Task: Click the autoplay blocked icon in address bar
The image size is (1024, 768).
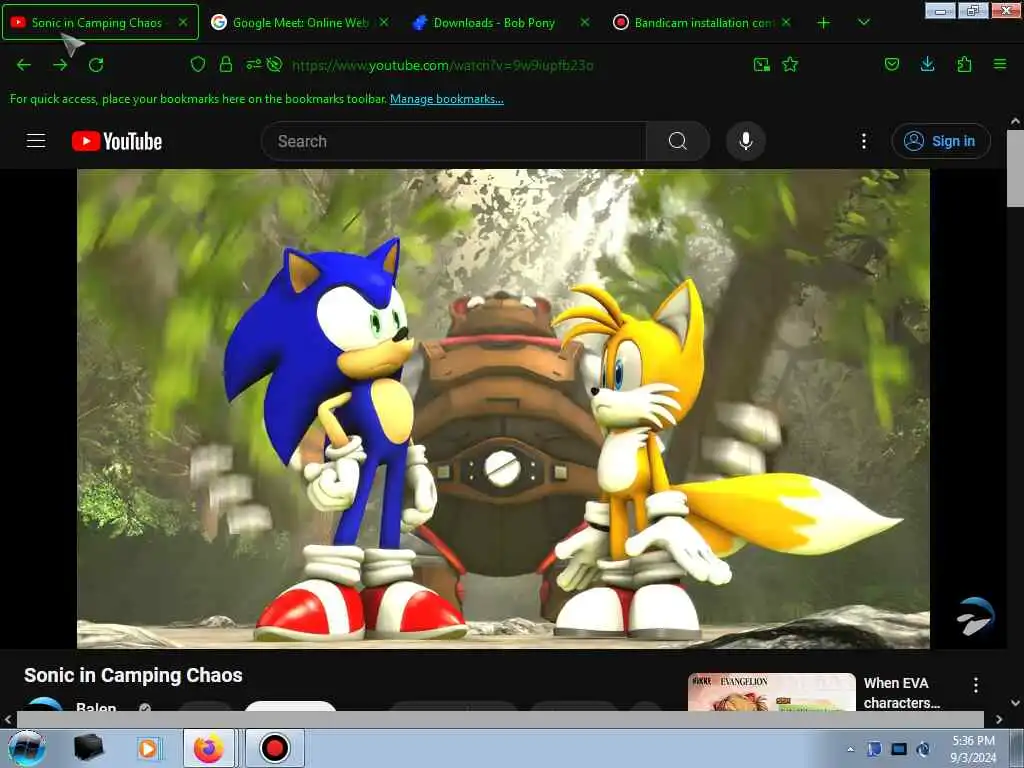Action: 275,64
